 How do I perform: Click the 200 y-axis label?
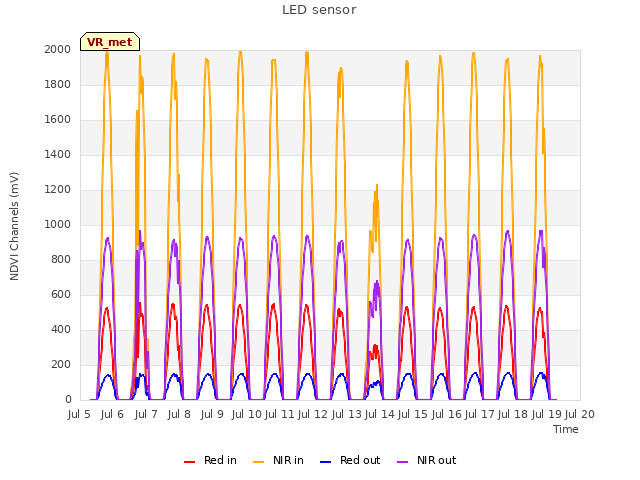click(61, 364)
